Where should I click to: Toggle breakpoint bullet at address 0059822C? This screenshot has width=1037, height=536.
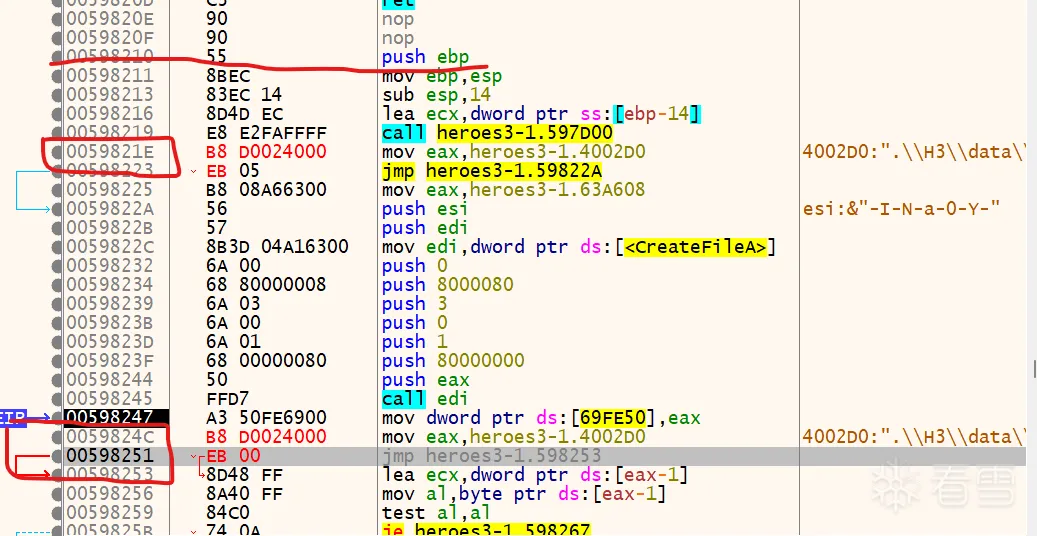(56, 247)
